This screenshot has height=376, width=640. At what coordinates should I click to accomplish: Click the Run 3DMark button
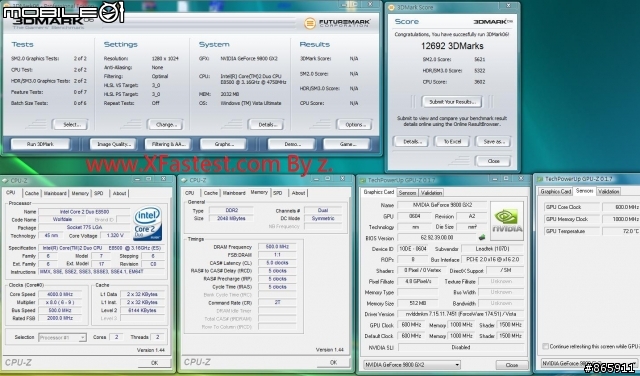coord(40,144)
